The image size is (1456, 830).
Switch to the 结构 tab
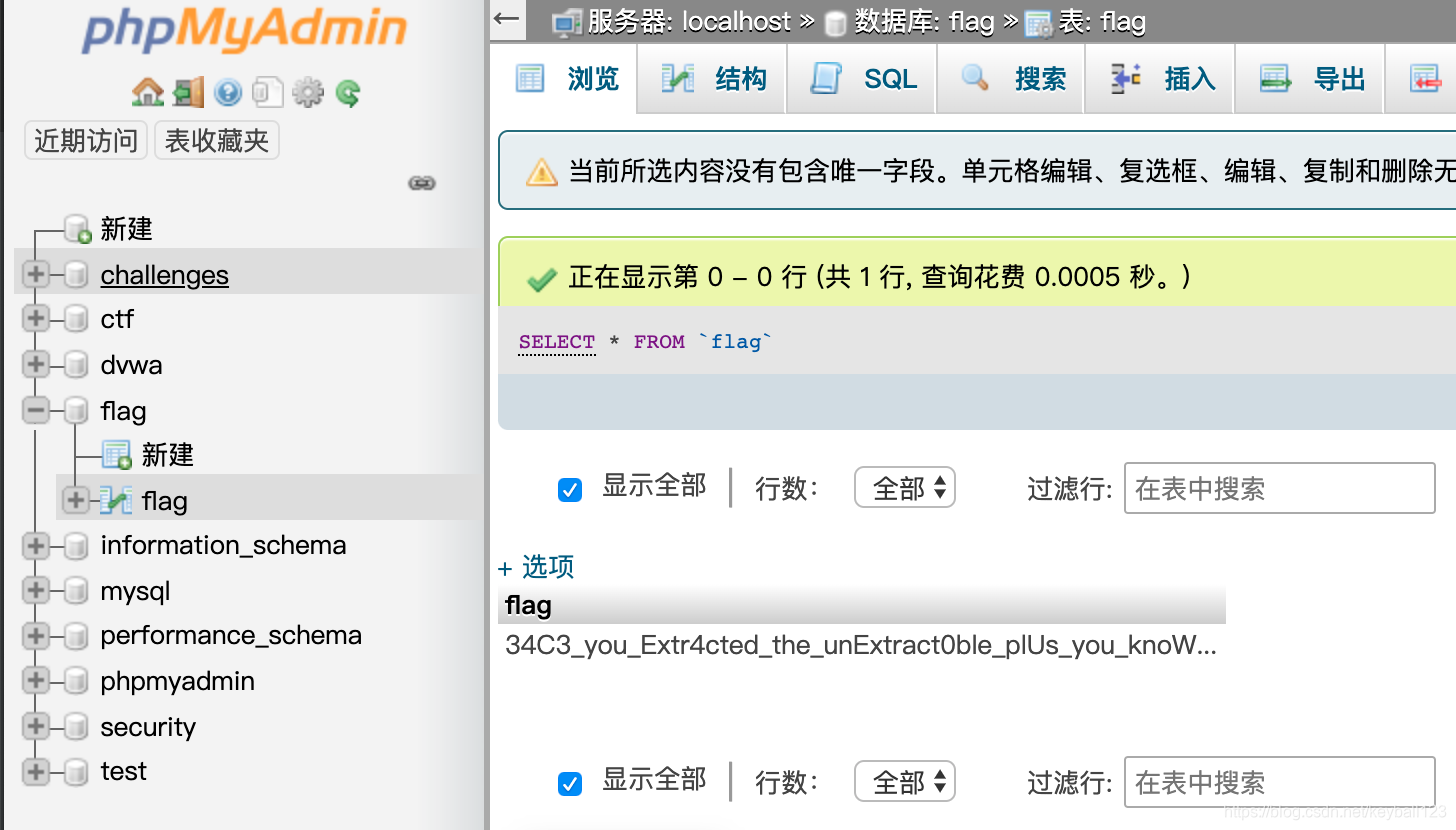pyautogui.click(x=713, y=79)
